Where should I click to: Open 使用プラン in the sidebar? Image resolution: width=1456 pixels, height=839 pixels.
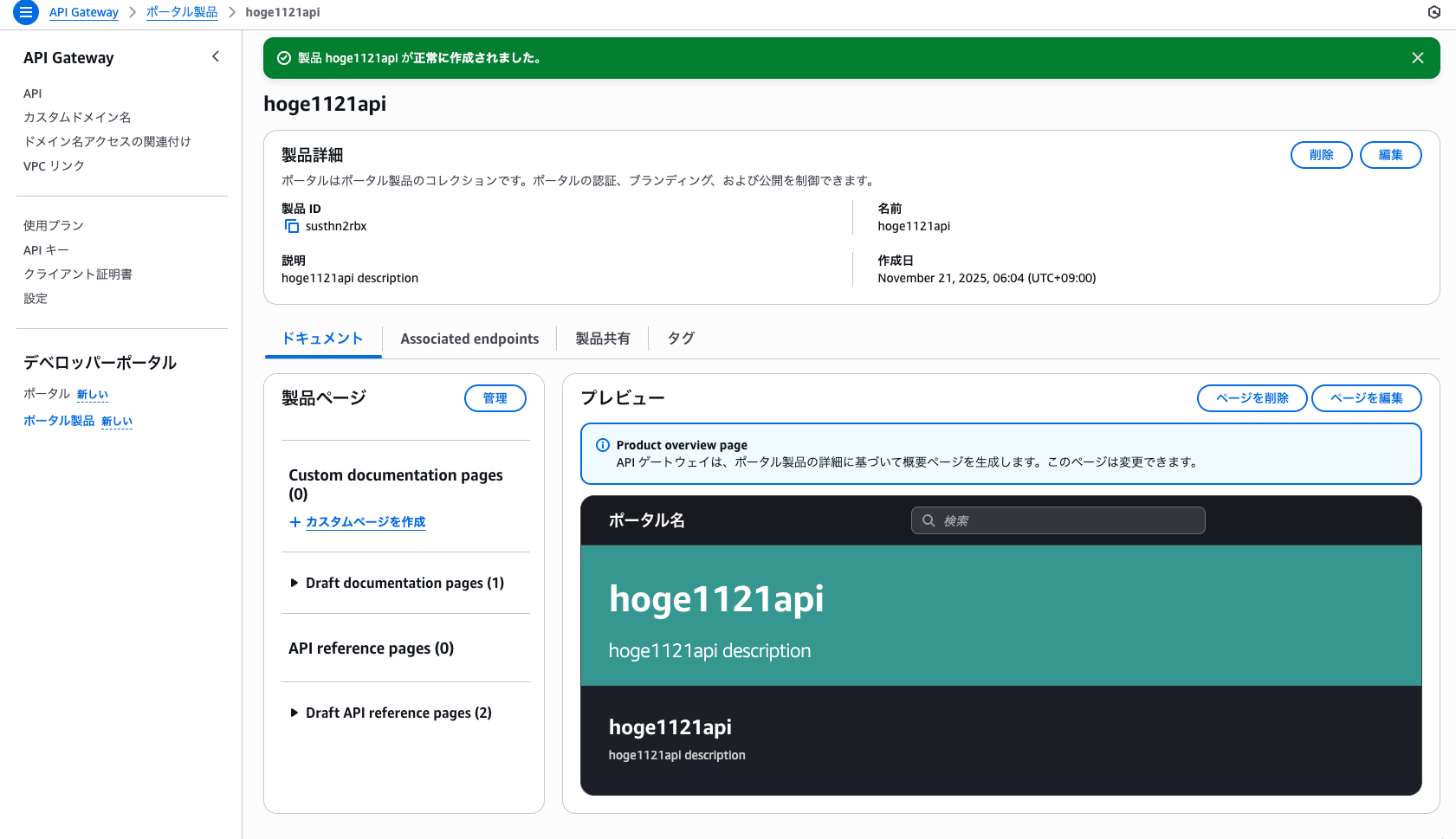pos(54,225)
